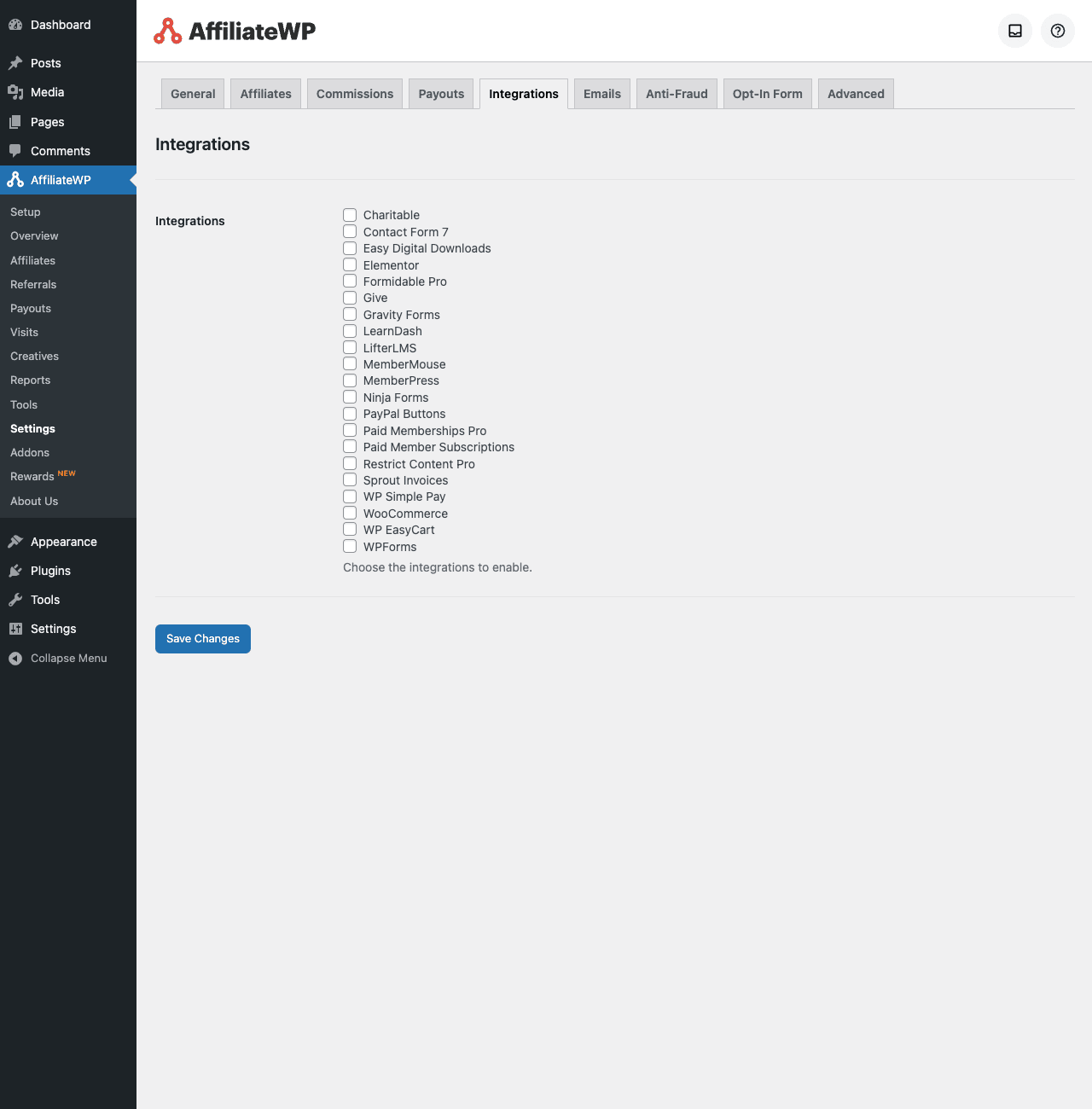Click the Comments bubble icon
The height and width of the screenshot is (1109, 1092).
click(x=15, y=151)
